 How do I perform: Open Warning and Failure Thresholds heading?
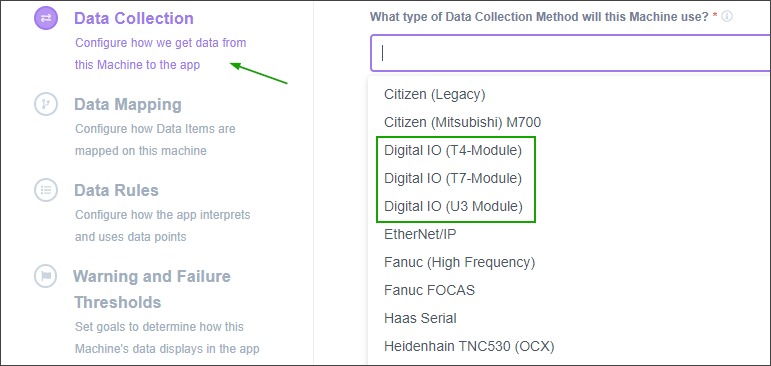point(152,289)
